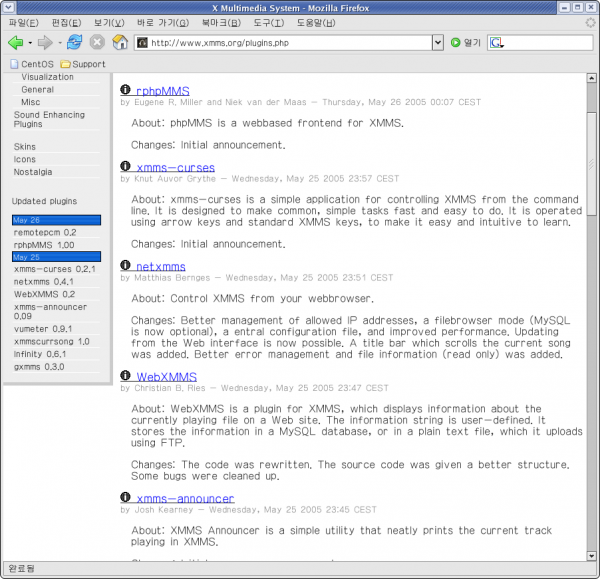Open the 바로 가기(G) menu
This screenshot has height=579, width=600.
(x=163, y=23)
